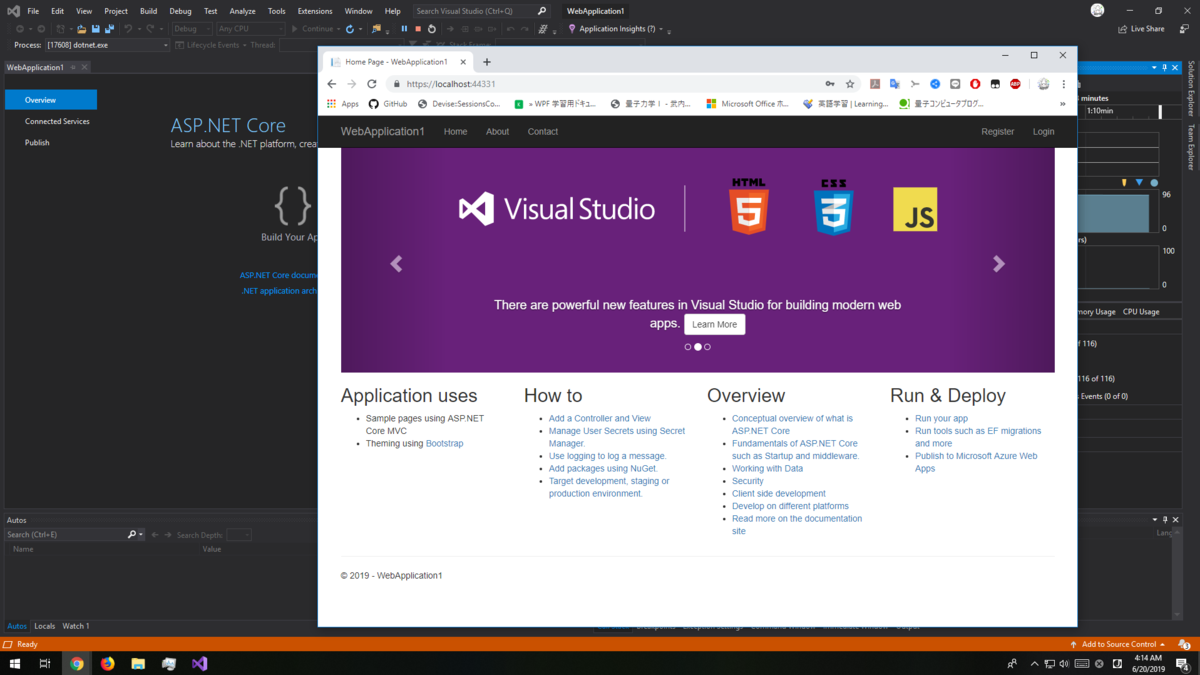Click the About link in the web navbar

click(497, 132)
